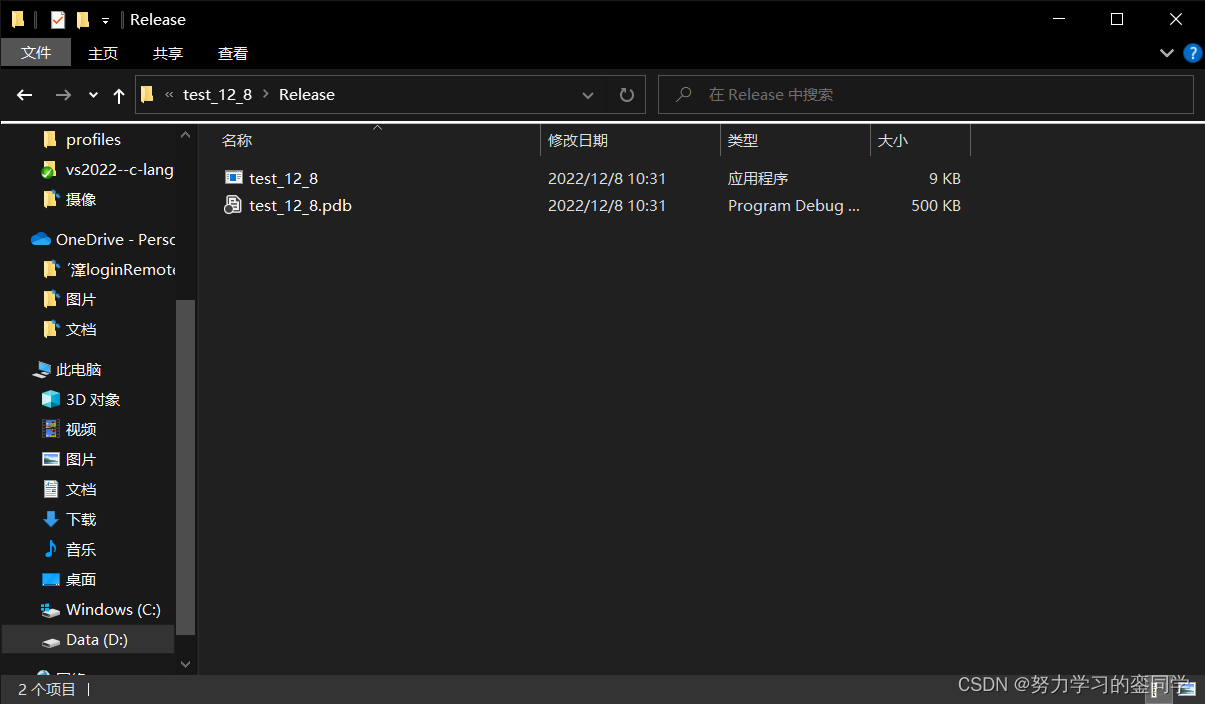This screenshot has width=1205, height=704.
Task: Refresh the Release folder
Action: coord(627,95)
